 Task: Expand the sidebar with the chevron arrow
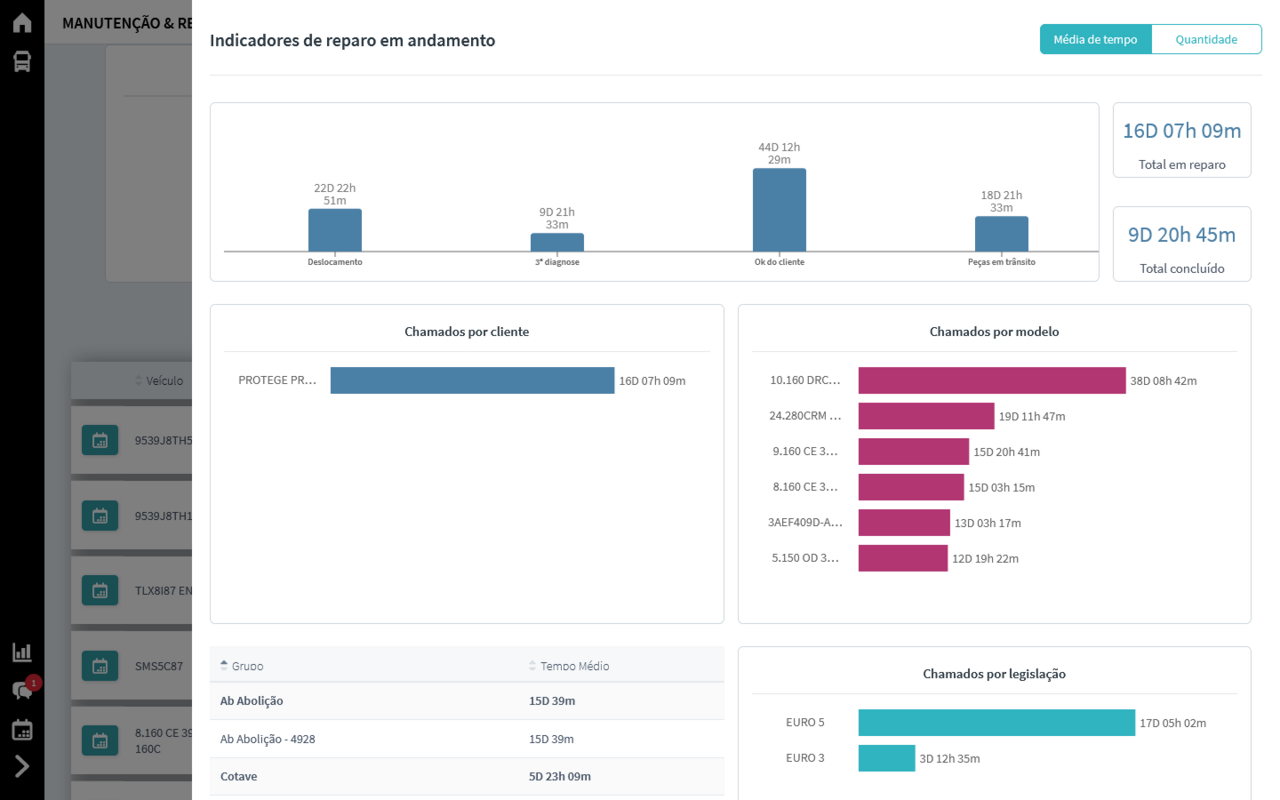coord(22,767)
